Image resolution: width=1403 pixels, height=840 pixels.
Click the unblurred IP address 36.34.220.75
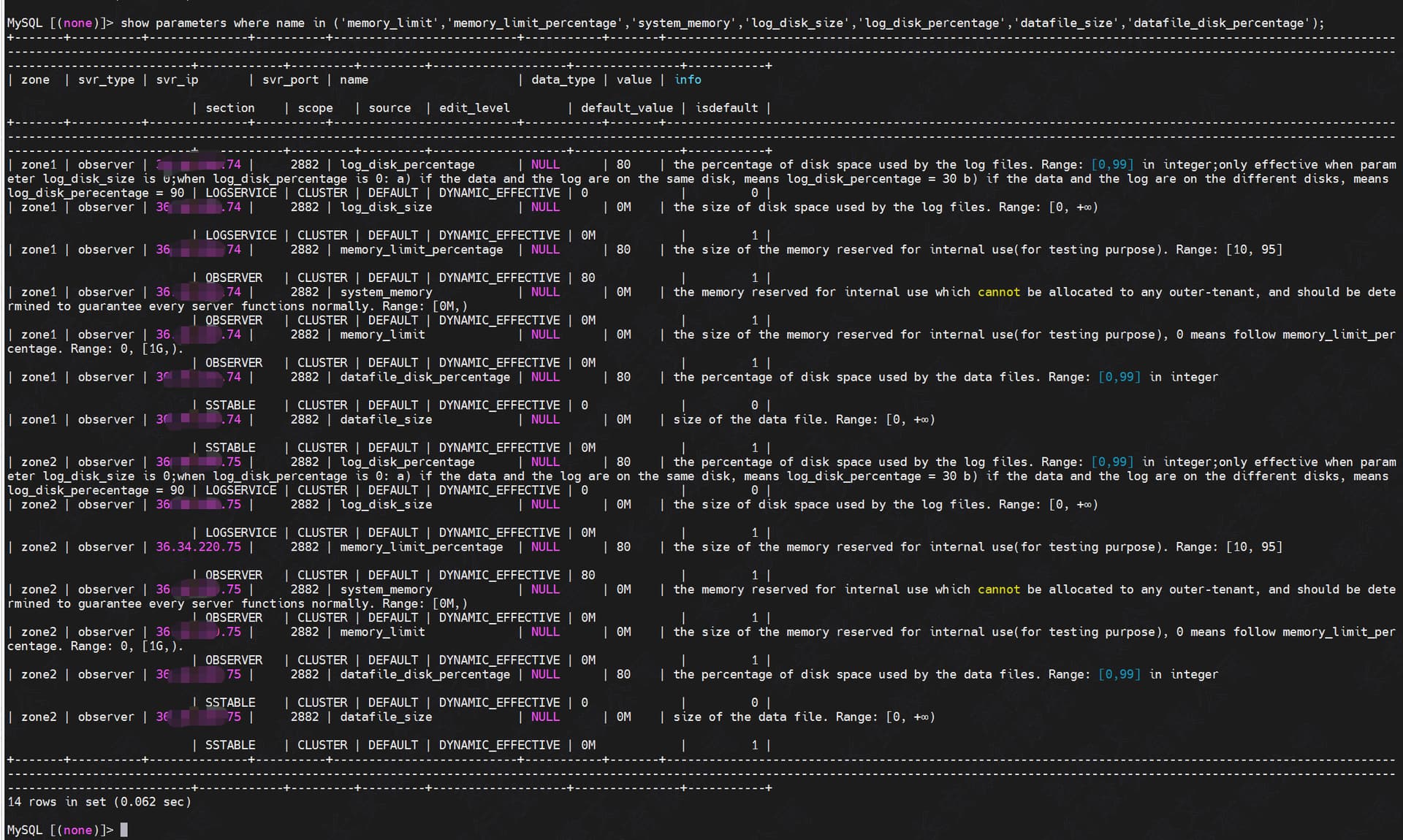pyautogui.click(x=198, y=547)
